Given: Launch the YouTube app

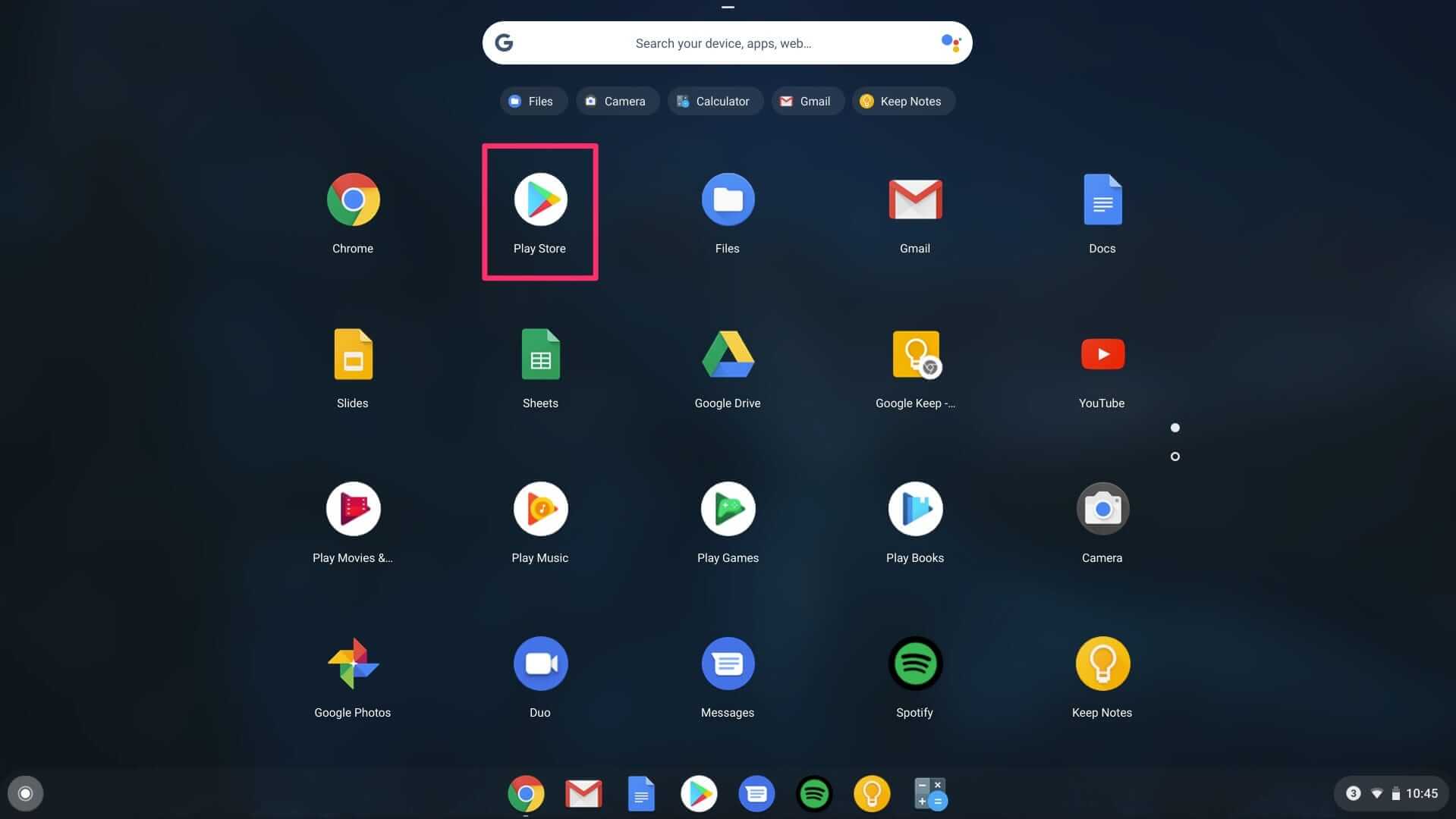Looking at the screenshot, I should [1102, 355].
